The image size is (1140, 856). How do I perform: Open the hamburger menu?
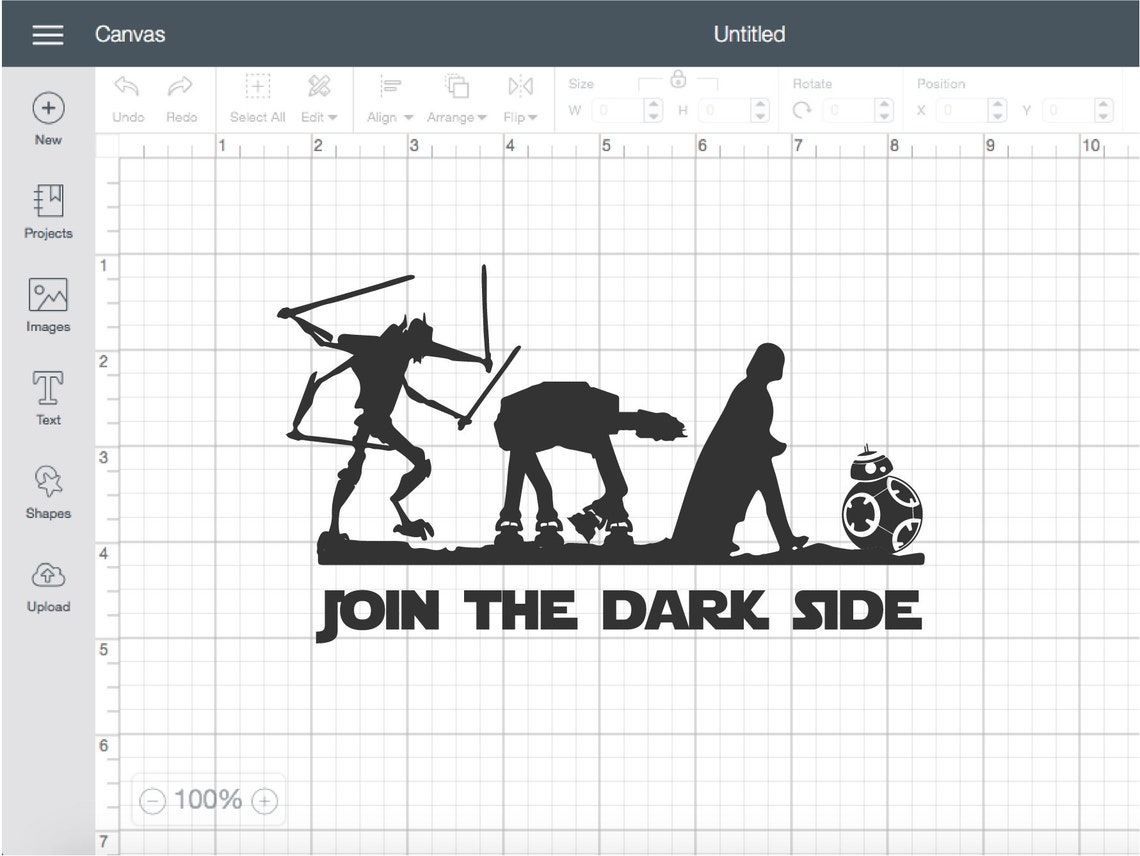[47, 34]
